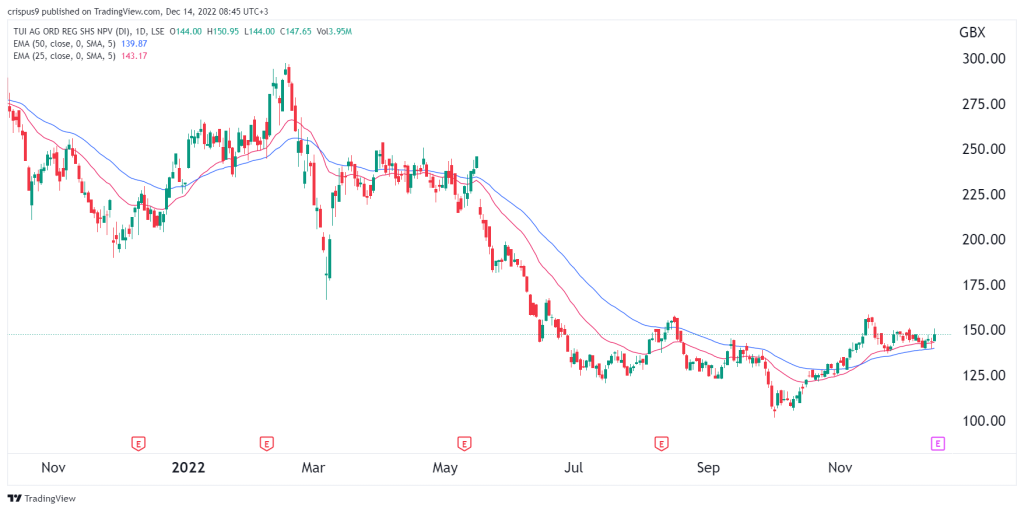
Task: Click the TradingView text link at bottom
Action: point(50,499)
